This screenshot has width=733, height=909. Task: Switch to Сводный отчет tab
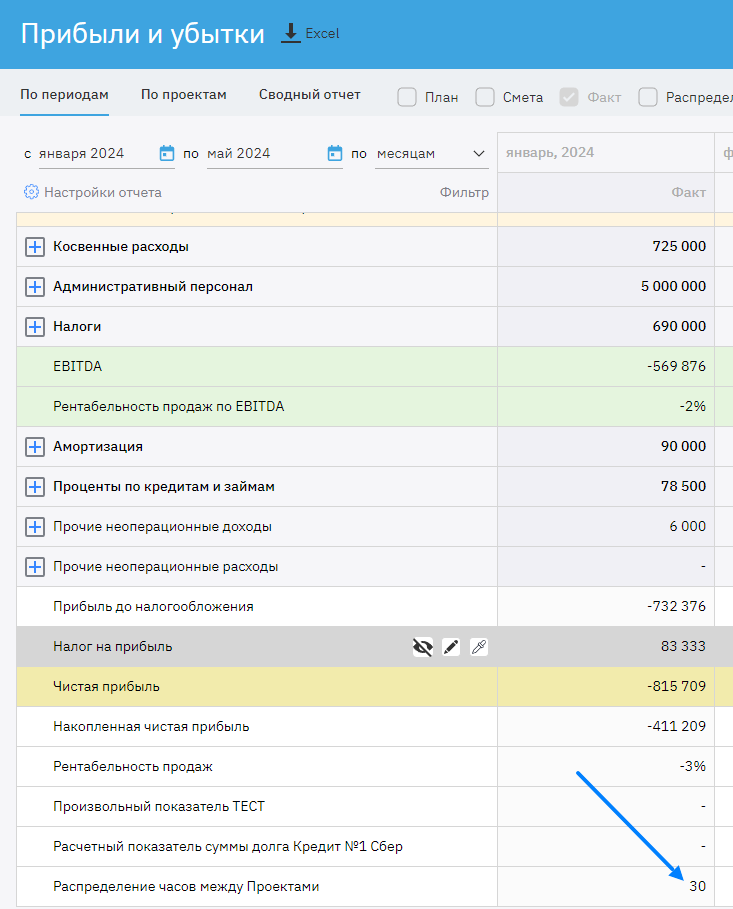click(309, 95)
